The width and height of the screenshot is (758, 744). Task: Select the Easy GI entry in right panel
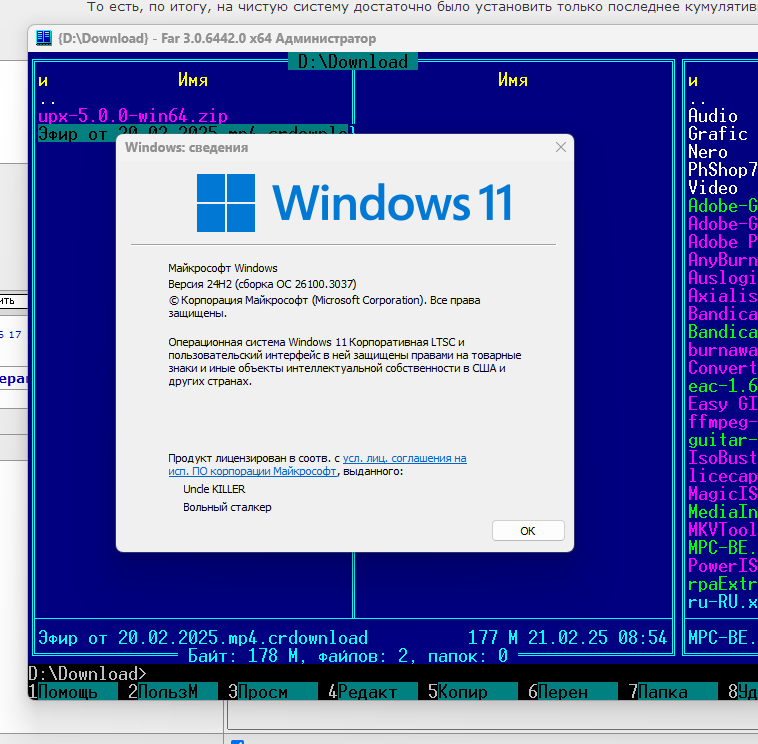coord(722,404)
